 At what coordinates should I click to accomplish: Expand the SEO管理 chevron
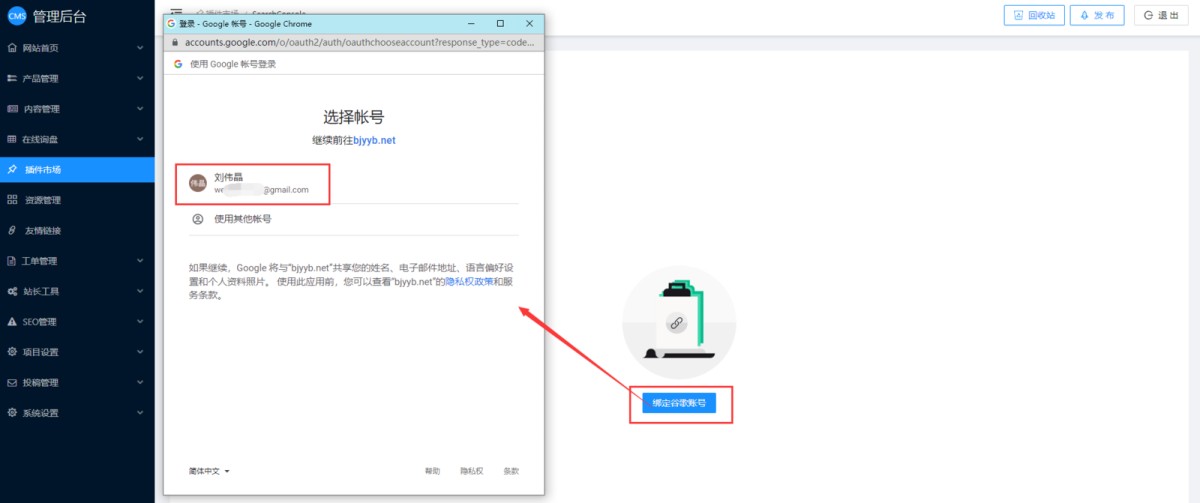(x=141, y=322)
